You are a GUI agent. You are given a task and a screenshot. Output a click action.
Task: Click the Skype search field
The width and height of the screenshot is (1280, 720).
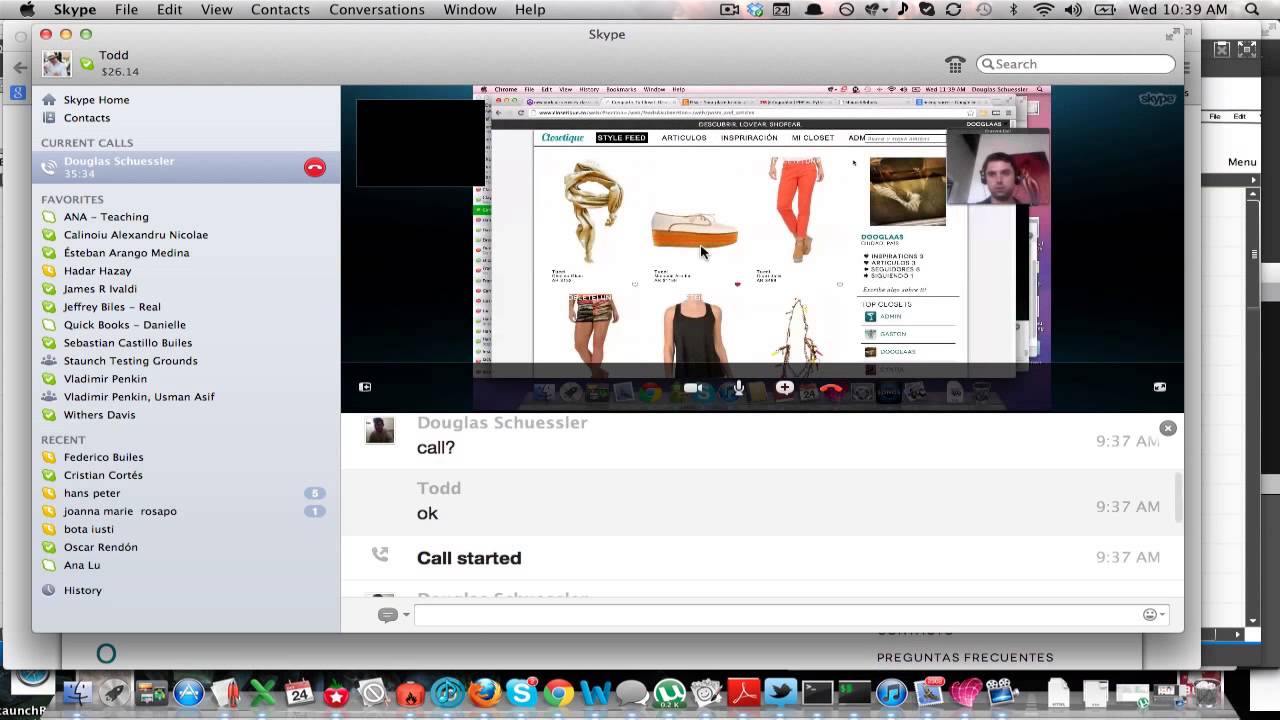[1075, 64]
